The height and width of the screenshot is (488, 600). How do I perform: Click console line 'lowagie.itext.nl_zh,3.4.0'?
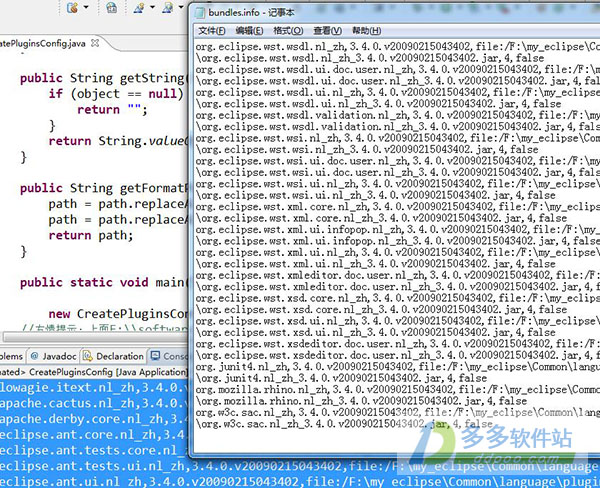[94, 387]
